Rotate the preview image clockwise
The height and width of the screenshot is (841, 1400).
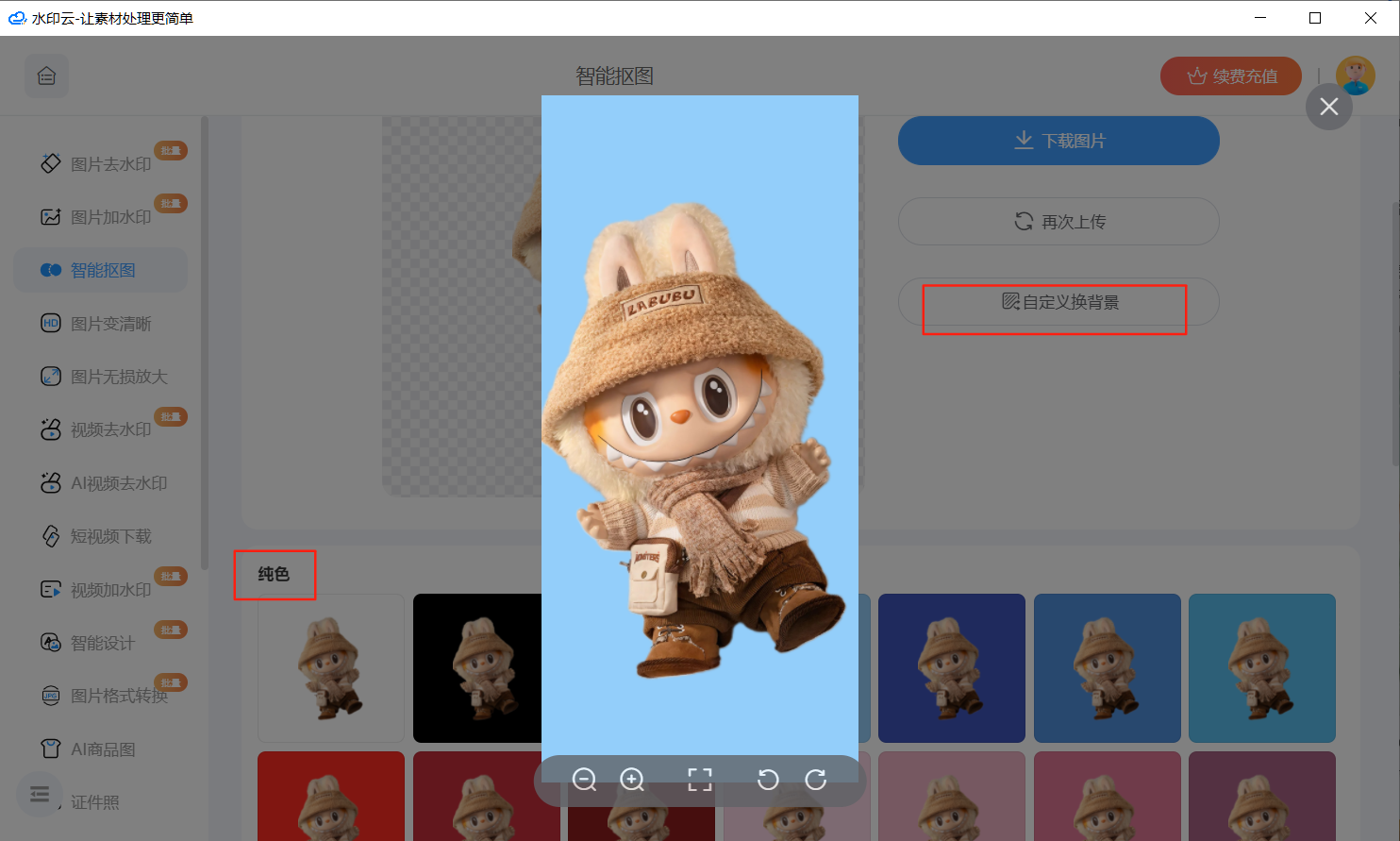(816, 780)
